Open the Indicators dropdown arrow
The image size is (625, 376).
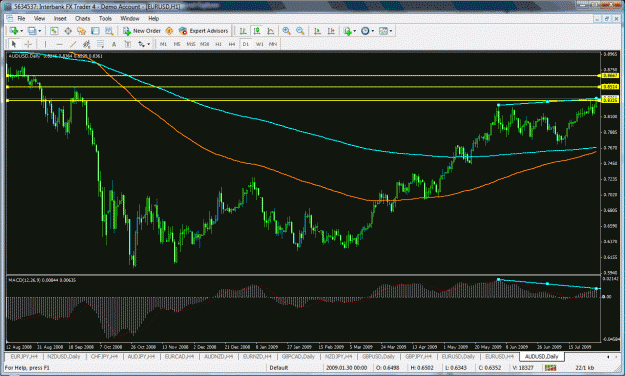click(x=355, y=31)
